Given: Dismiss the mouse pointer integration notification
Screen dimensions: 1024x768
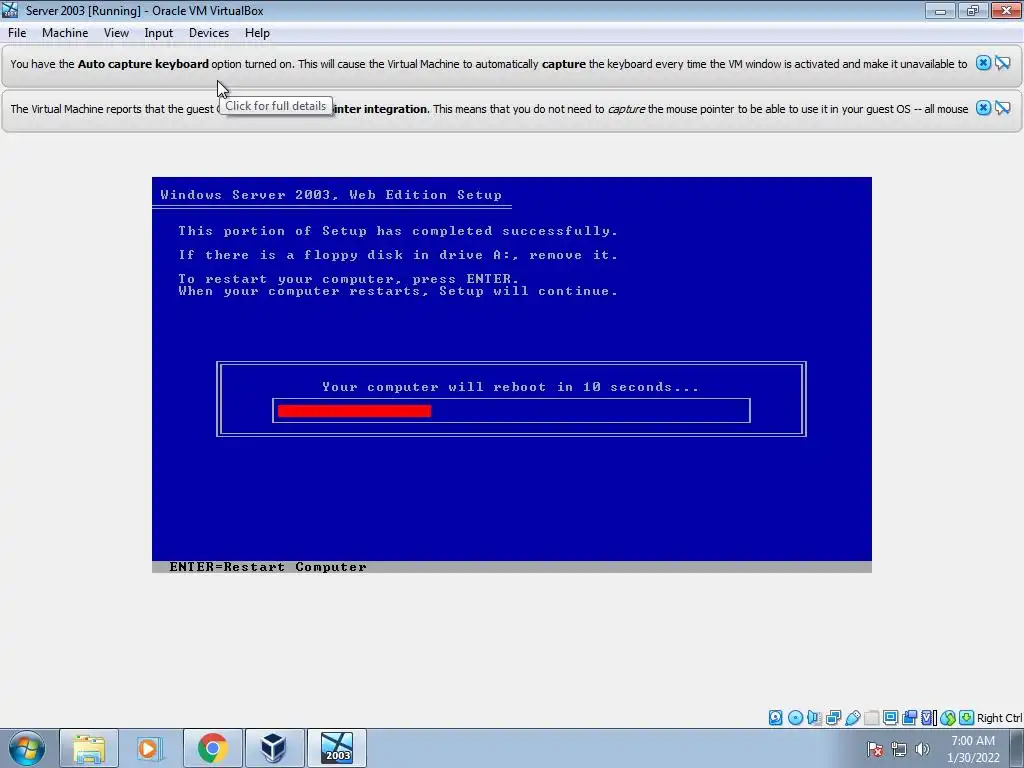Looking at the screenshot, I should [983, 108].
